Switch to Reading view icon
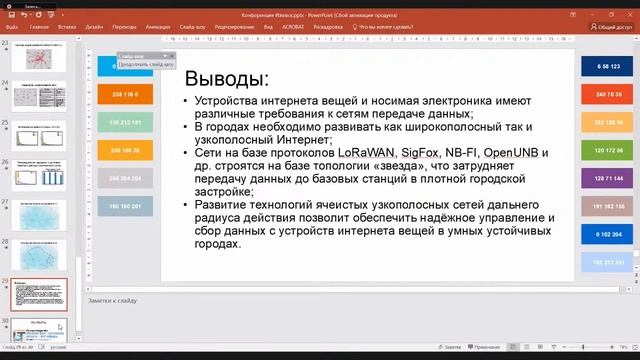 540,347
